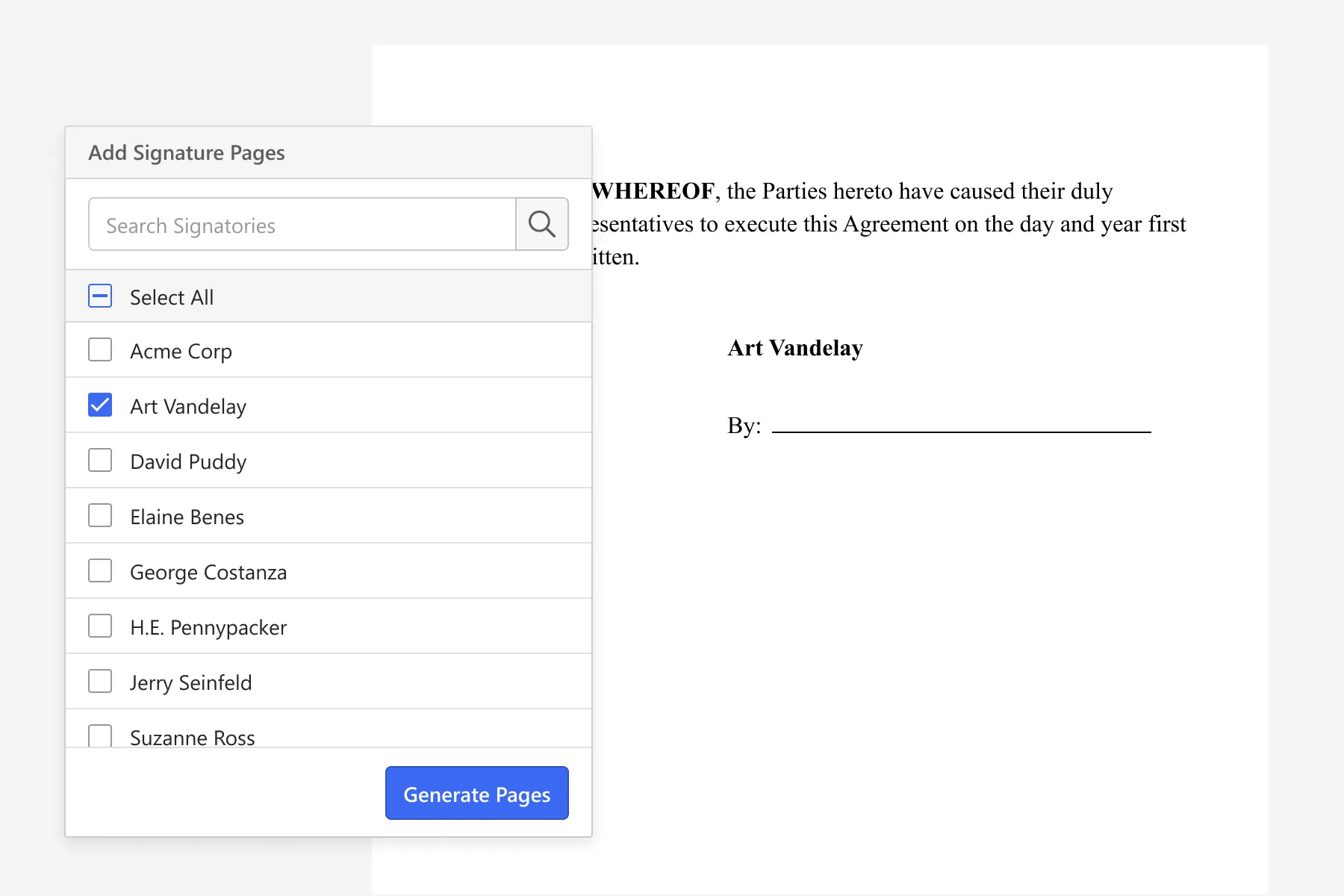The image size is (1344, 896).
Task: Uncheck the Art Vandelay checkbox
Action: tap(100, 405)
